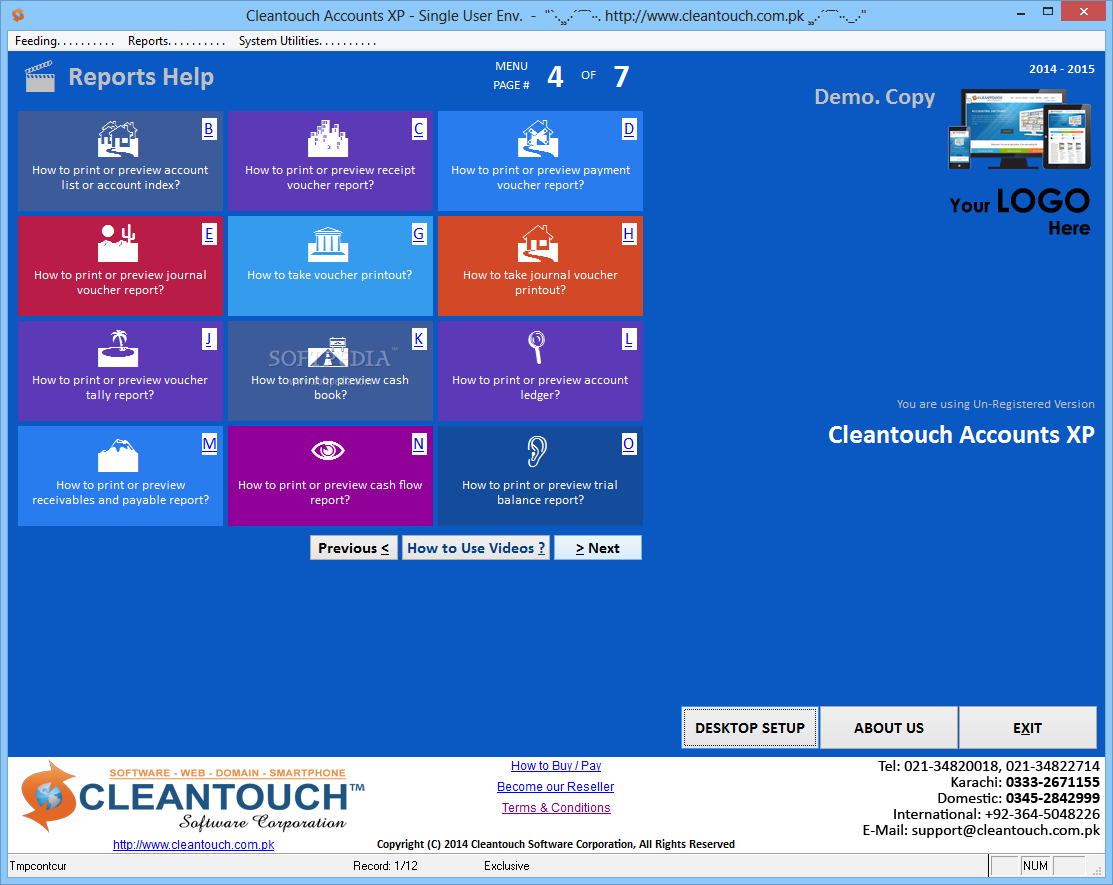
Task: Click the desert cactus icon on journal voucher report tile
Action: tap(118, 243)
